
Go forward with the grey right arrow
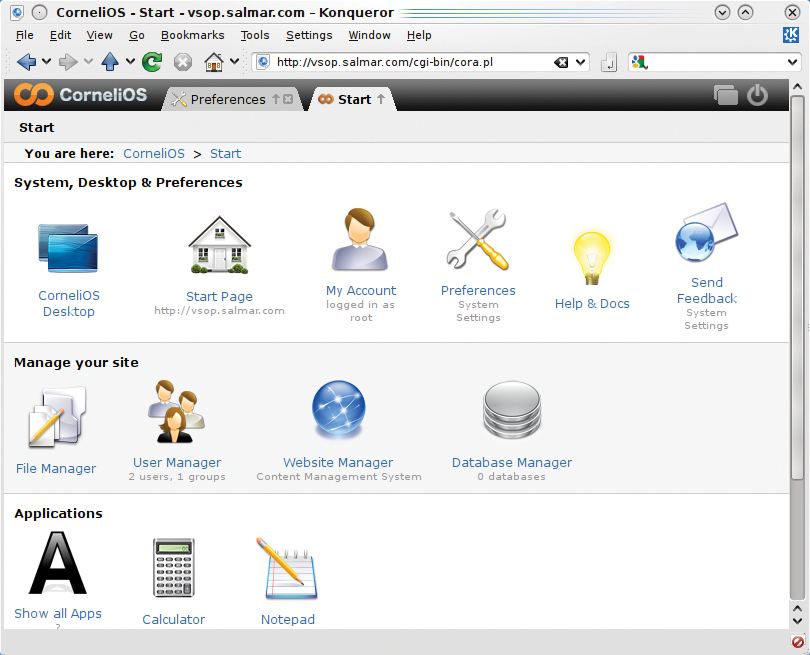point(68,62)
